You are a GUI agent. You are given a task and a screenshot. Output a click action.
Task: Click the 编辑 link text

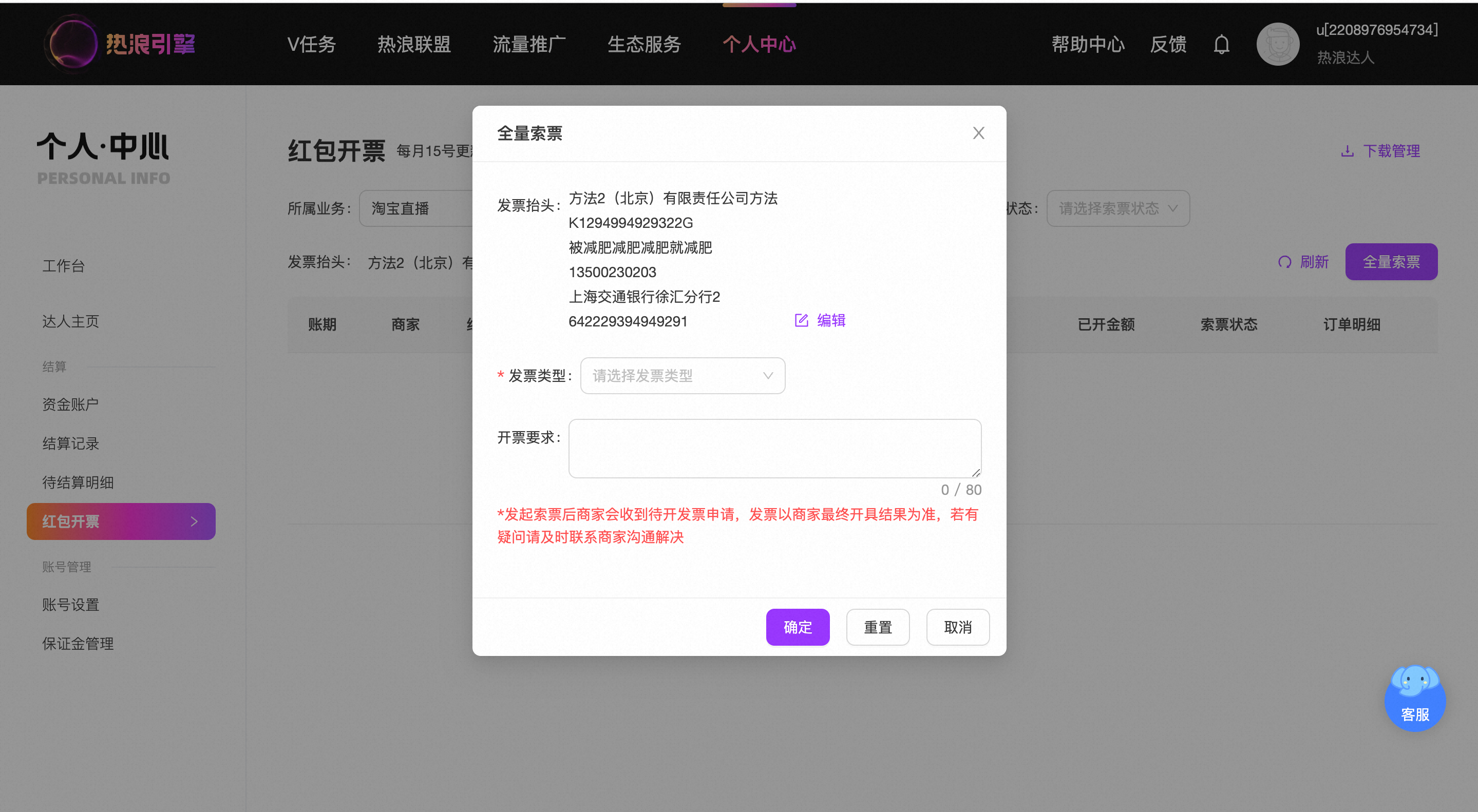point(831,320)
